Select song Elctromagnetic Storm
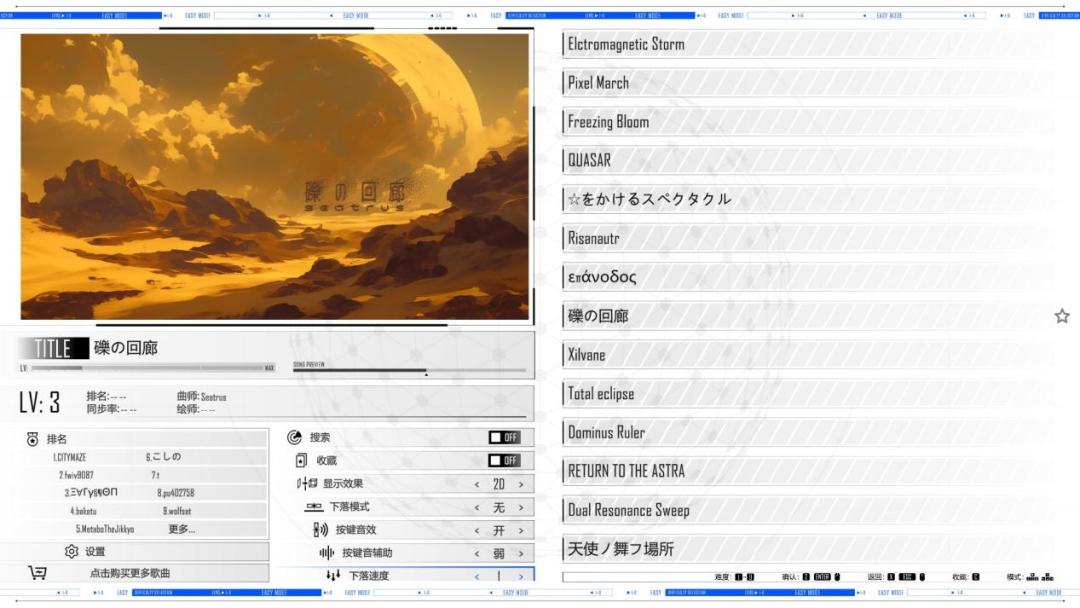Viewport: 1080px width, 608px height. [x=807, y=44]
